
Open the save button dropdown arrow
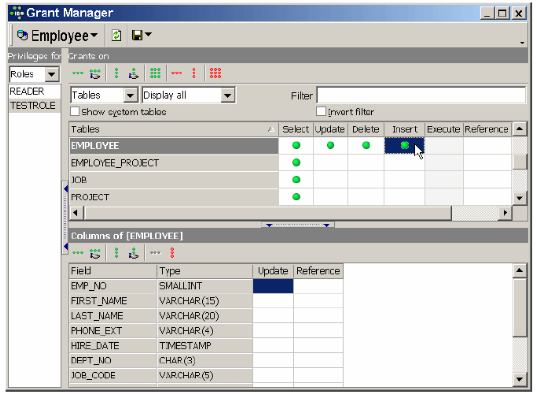[148, 35]
